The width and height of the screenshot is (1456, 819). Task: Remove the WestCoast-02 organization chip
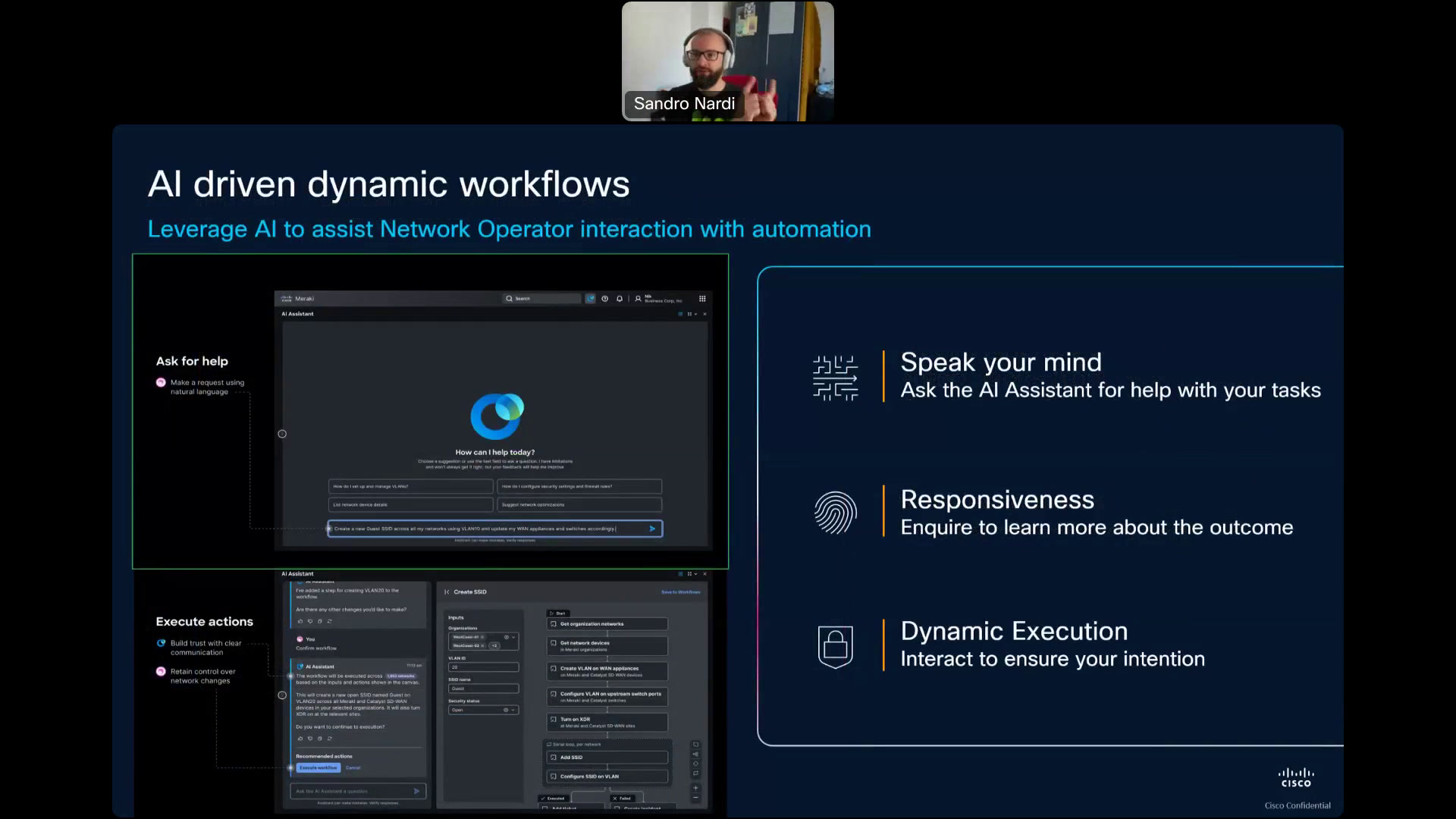pos(482,645)
